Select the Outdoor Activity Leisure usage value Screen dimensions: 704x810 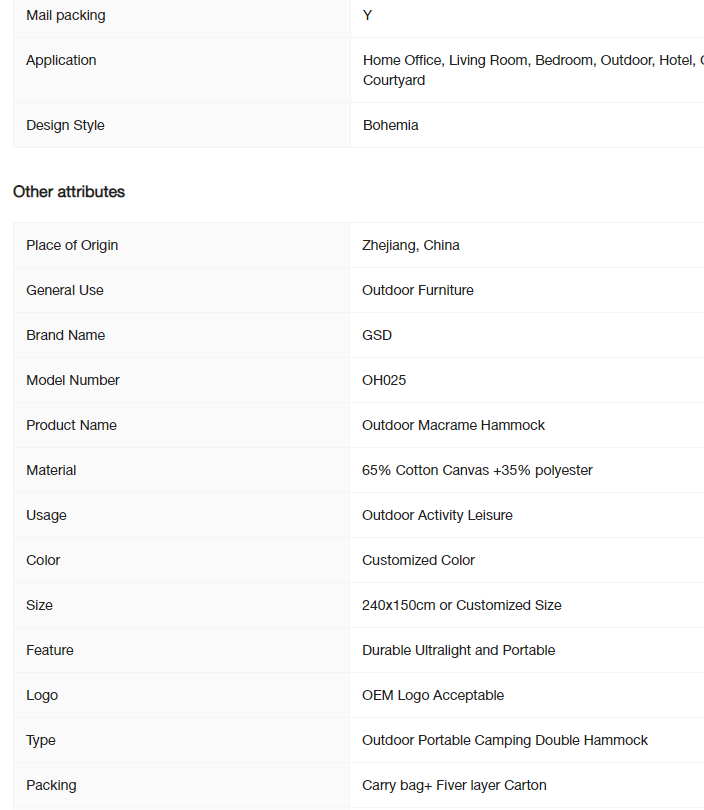pyautogui.click(x=437, y=515)
